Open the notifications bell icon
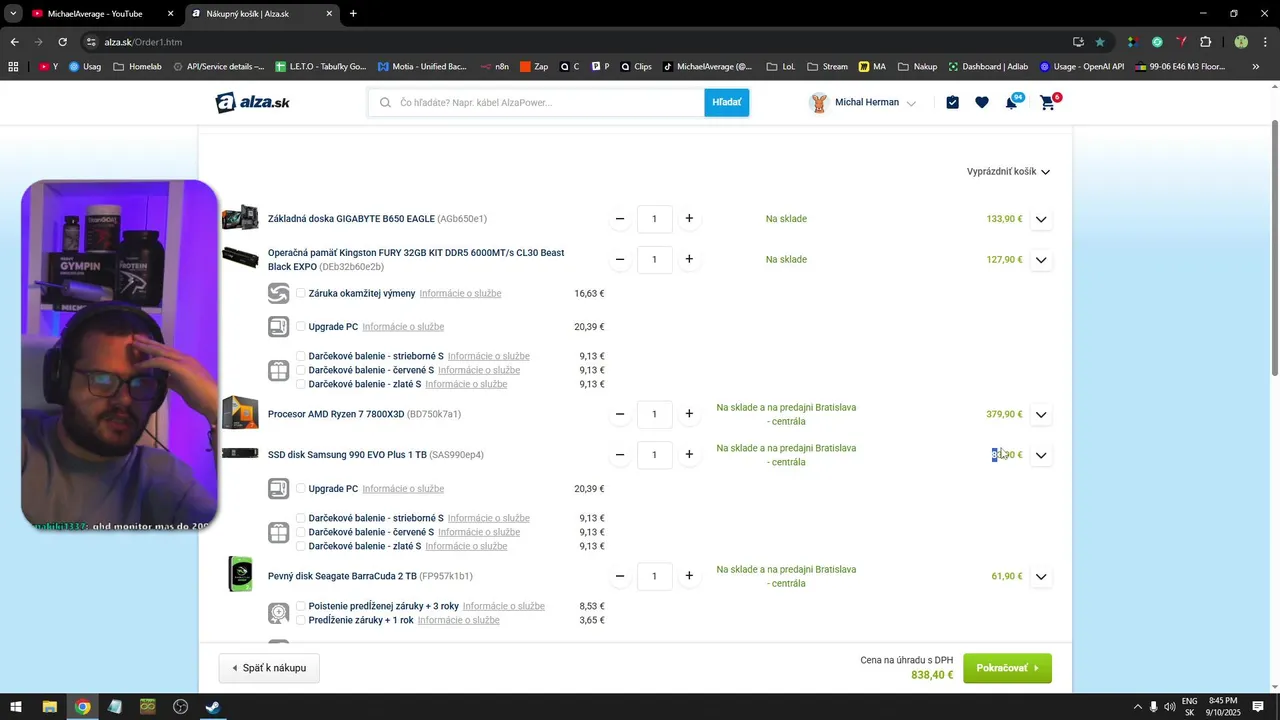1280x720 pixels. [x=1011, y=102]
